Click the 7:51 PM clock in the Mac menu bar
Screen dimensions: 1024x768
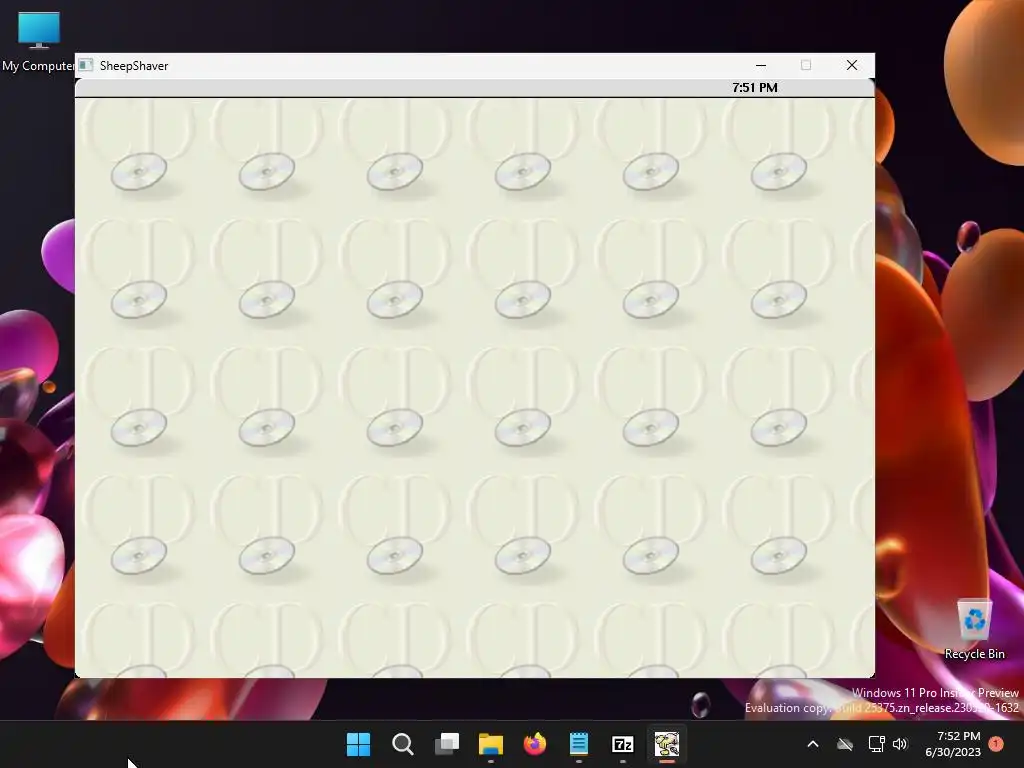pos(754,88)
